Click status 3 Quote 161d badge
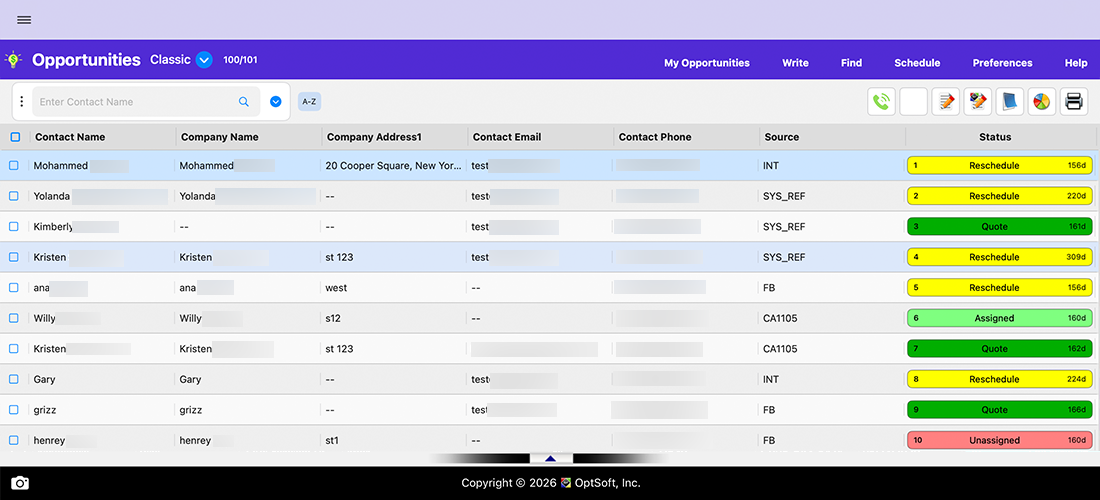The height and width of the screenshot is (500, 1100). click(x=1000, y=227)
